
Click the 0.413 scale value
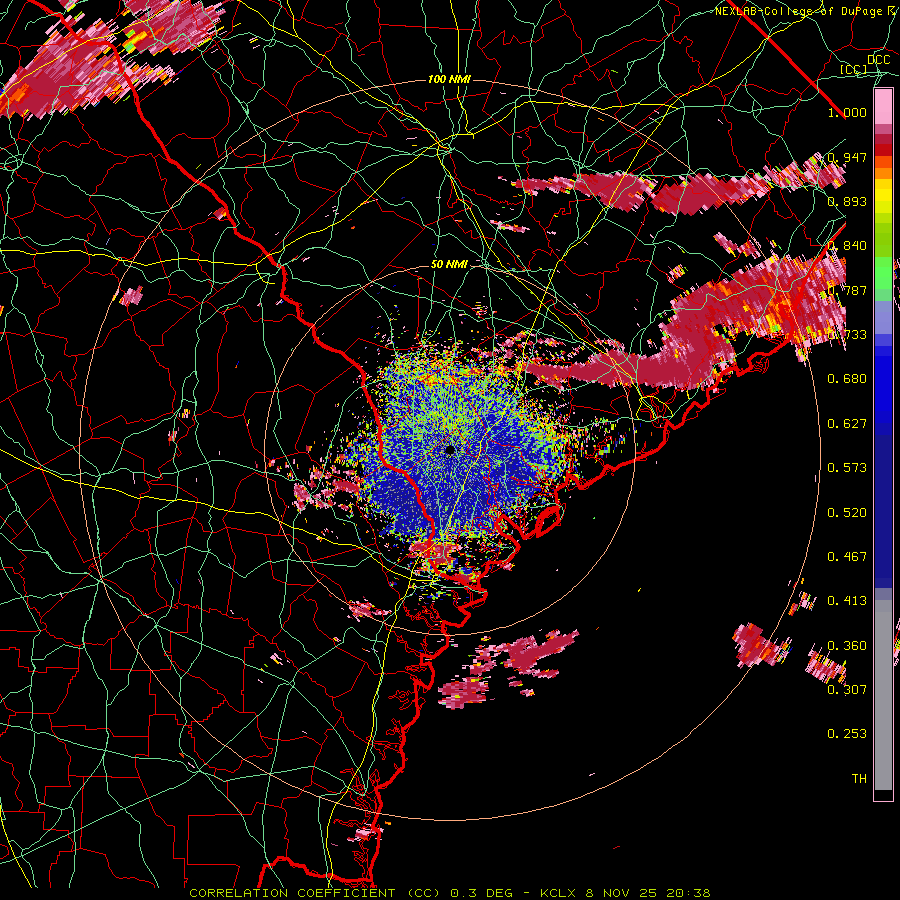[847, 601]
